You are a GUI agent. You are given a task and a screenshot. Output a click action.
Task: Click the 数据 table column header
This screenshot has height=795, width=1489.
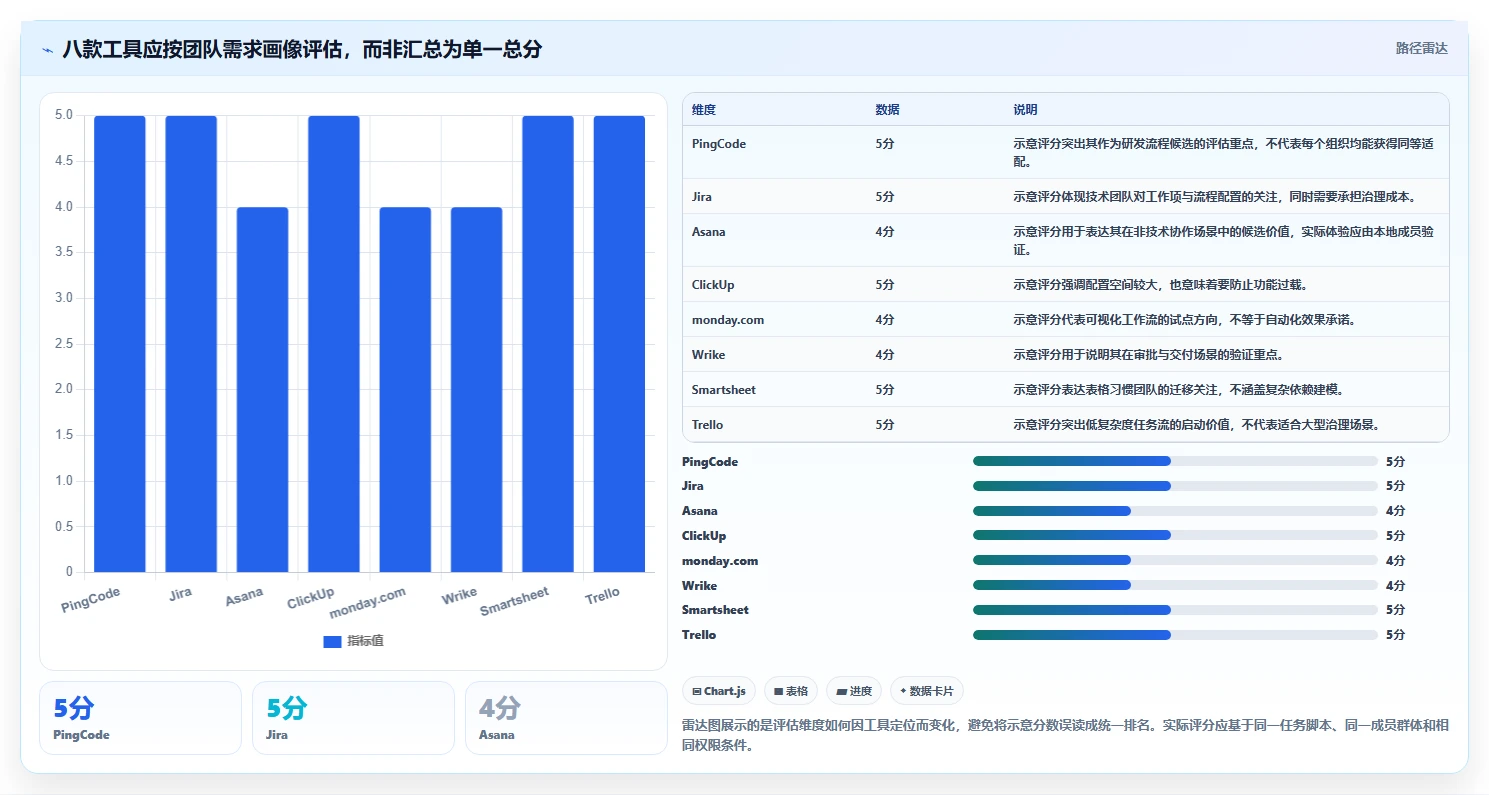click(x=887, y=110)
